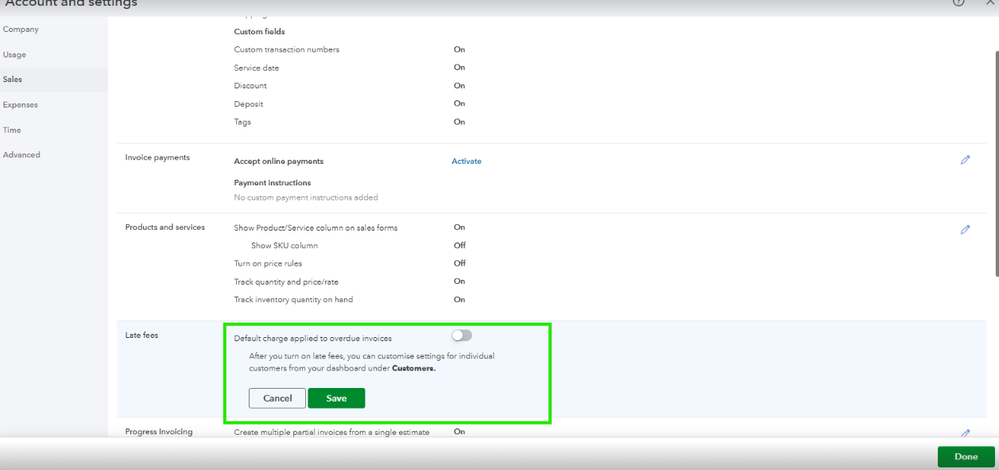The height and width of the screenshot is (470, 999).
Task: Click Invoice payments section label
Action: click(157, 157)
